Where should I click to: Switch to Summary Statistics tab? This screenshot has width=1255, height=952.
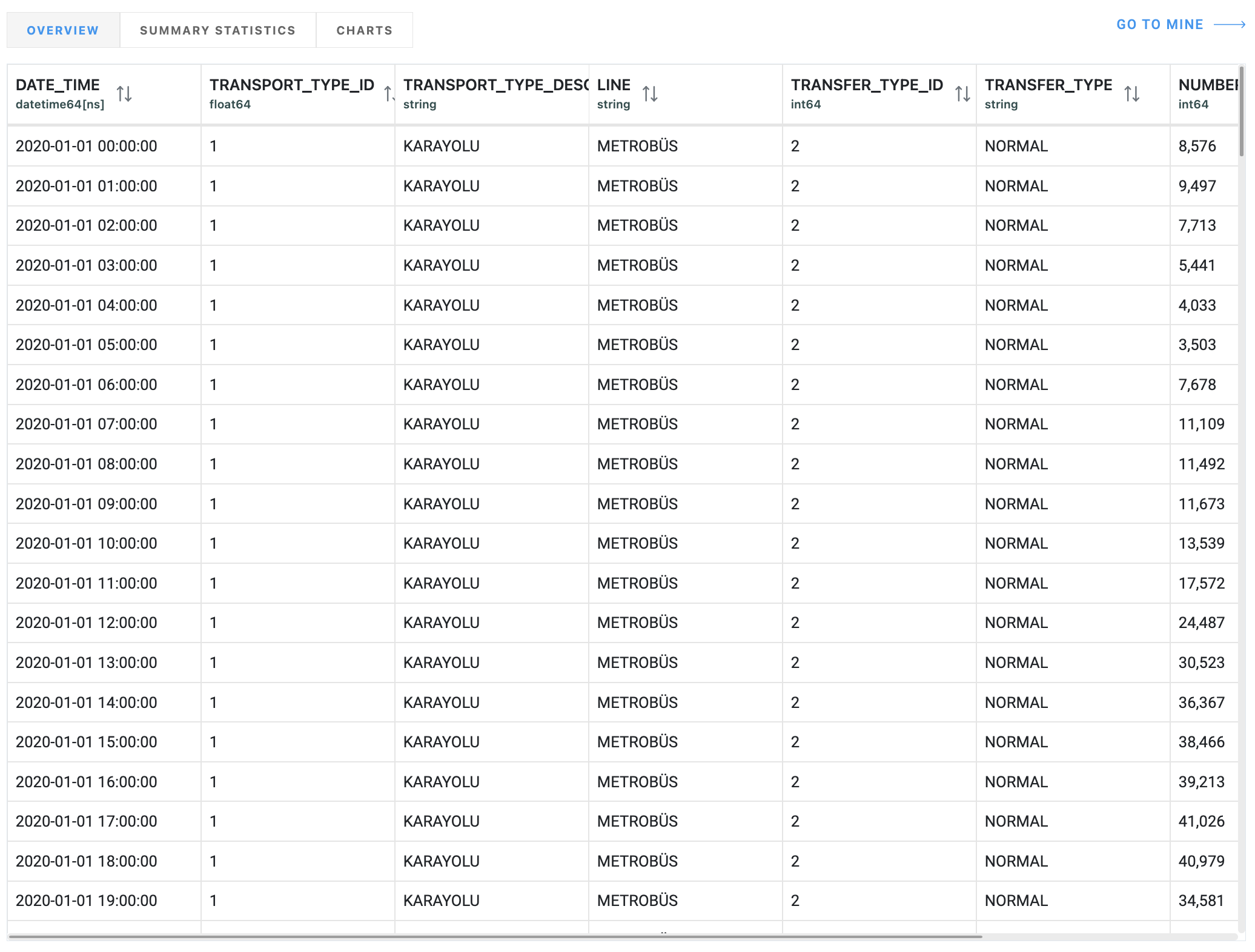(217, 30)
